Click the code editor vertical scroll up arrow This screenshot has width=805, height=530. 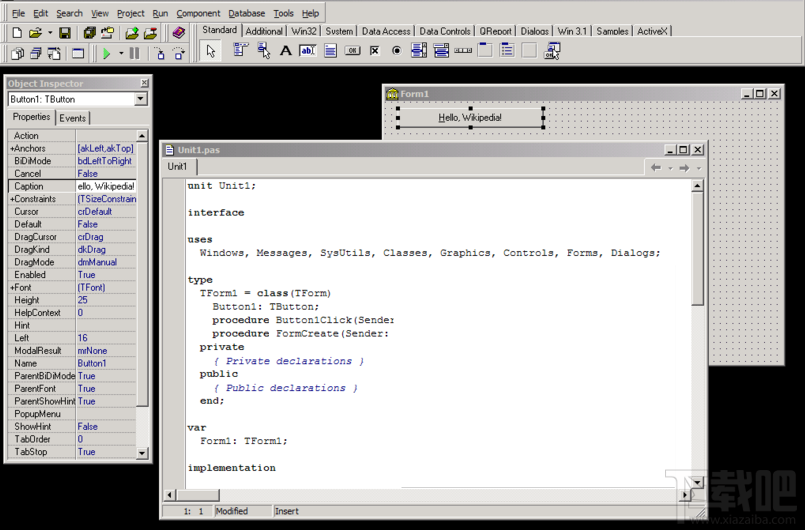click(697, 186)
